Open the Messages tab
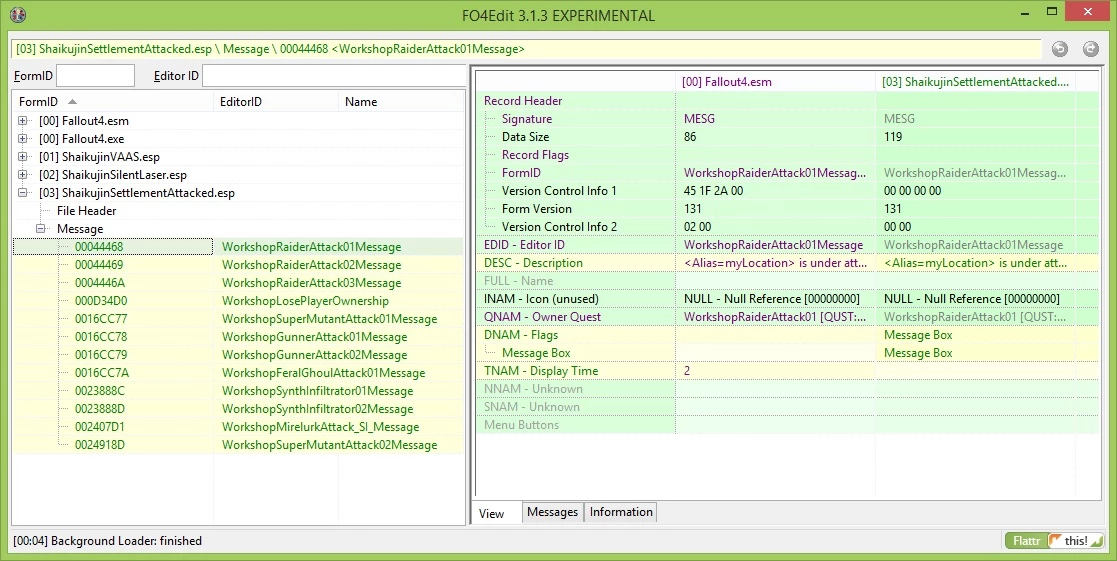The image size is (1117, 561). [552, 512]
